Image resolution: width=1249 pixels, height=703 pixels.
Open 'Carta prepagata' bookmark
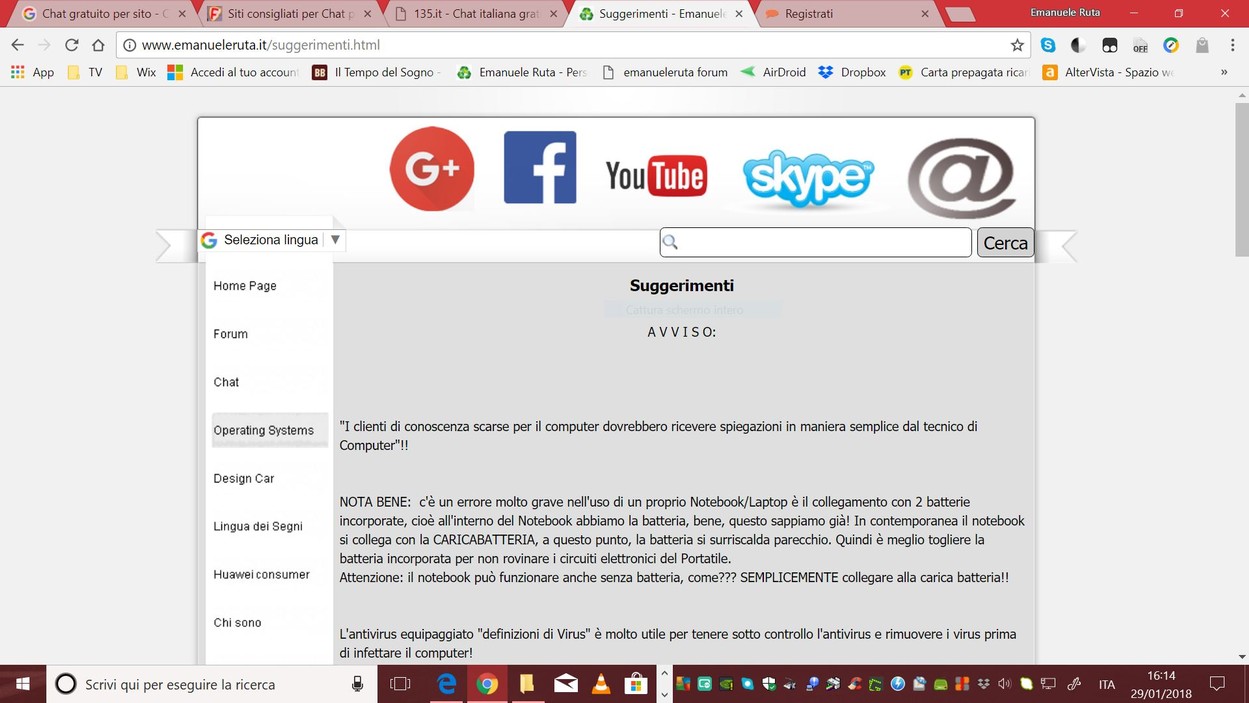(965, 72)
